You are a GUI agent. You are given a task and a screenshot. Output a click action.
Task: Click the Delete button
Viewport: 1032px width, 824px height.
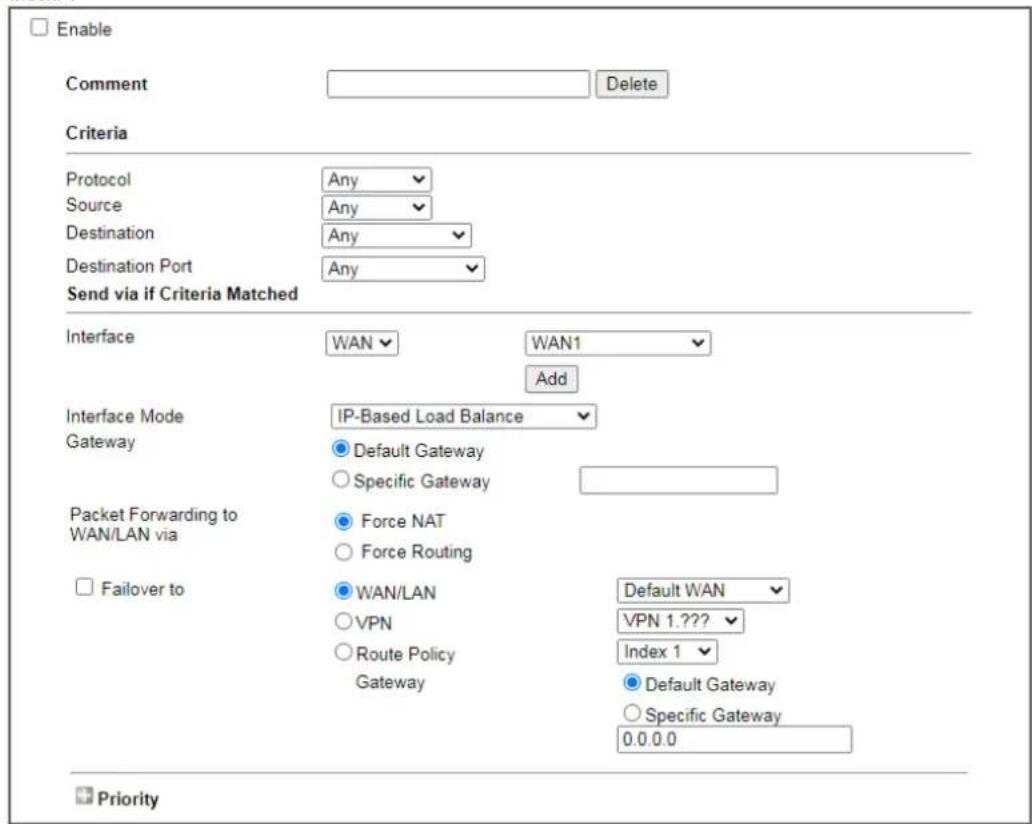click(632, 84)
